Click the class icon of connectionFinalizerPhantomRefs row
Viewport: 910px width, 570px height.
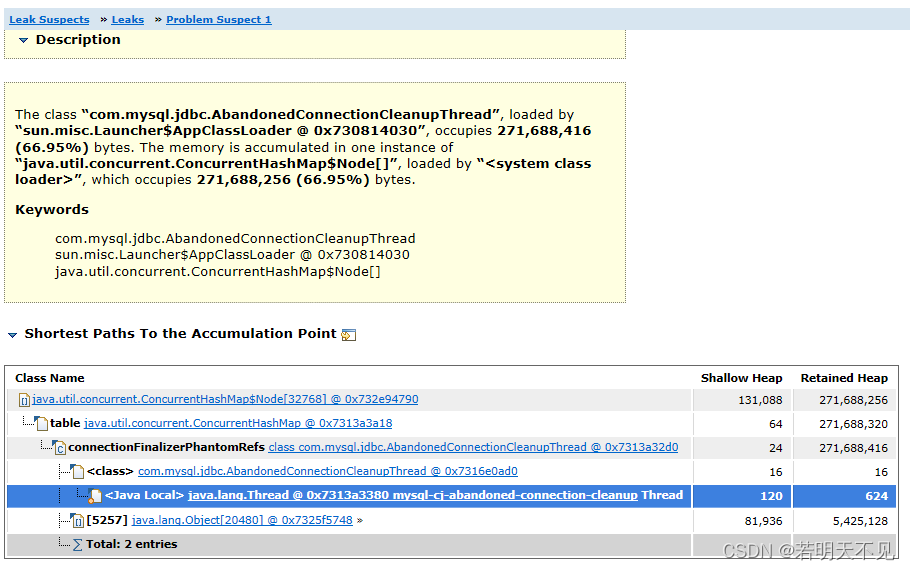59,448
